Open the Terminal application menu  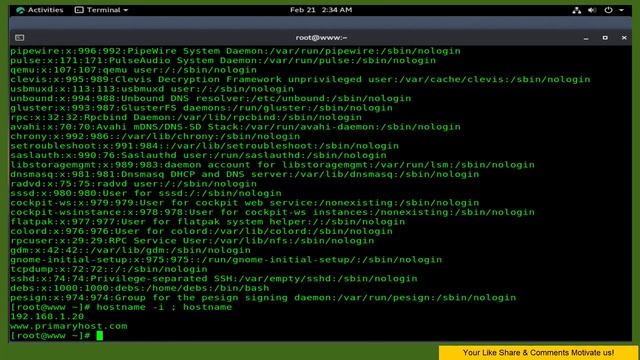(101, 10)
